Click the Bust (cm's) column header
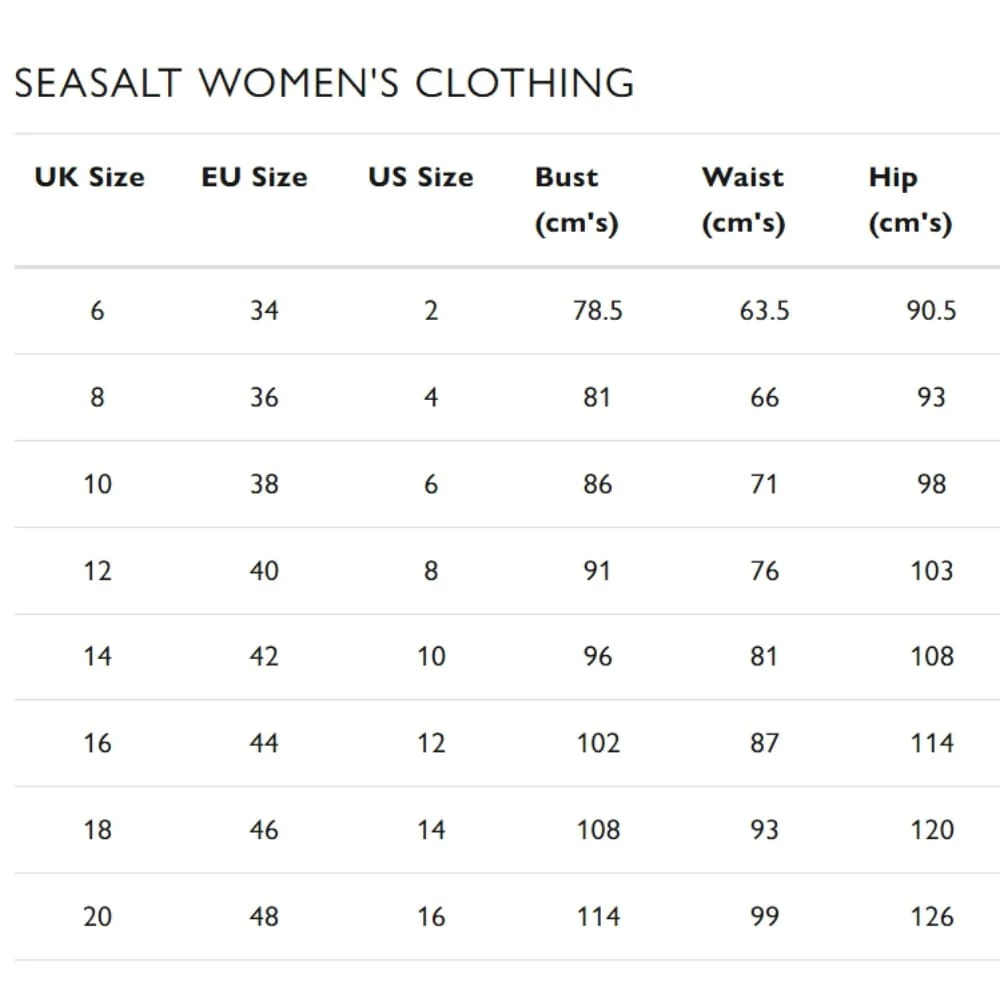Viewport: 1000px width, 1000px height. point(577,200)
